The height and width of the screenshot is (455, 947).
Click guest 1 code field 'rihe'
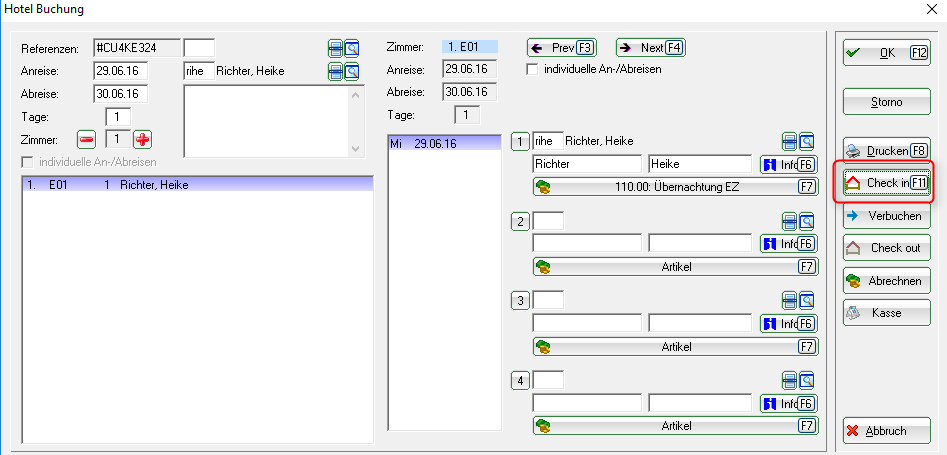pyautogui.click(x=548, y=141)
